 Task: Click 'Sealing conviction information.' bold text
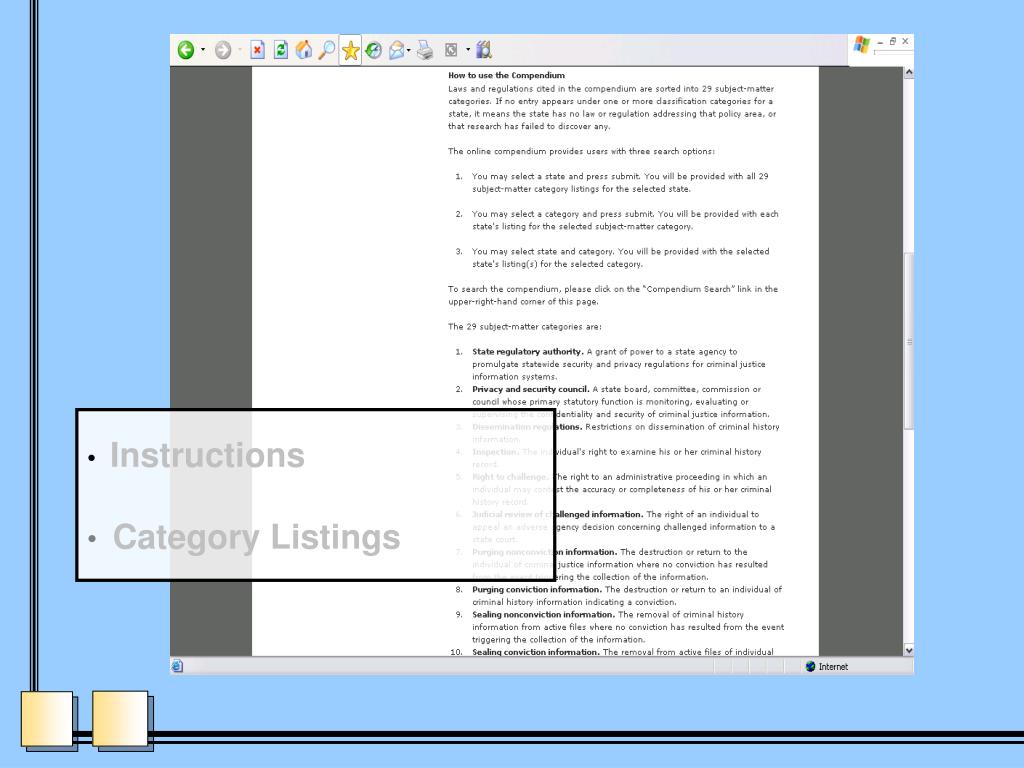(536, 652)
